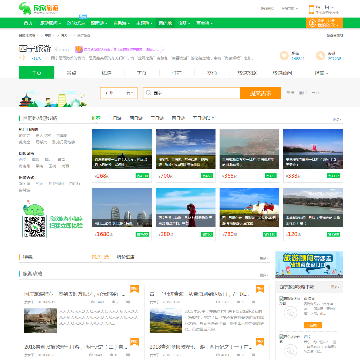Image resolution: width=360 pixels, height=360 pixels.
Task: Focus the orange-bordered search input field
Action: (x=192, y=93)
